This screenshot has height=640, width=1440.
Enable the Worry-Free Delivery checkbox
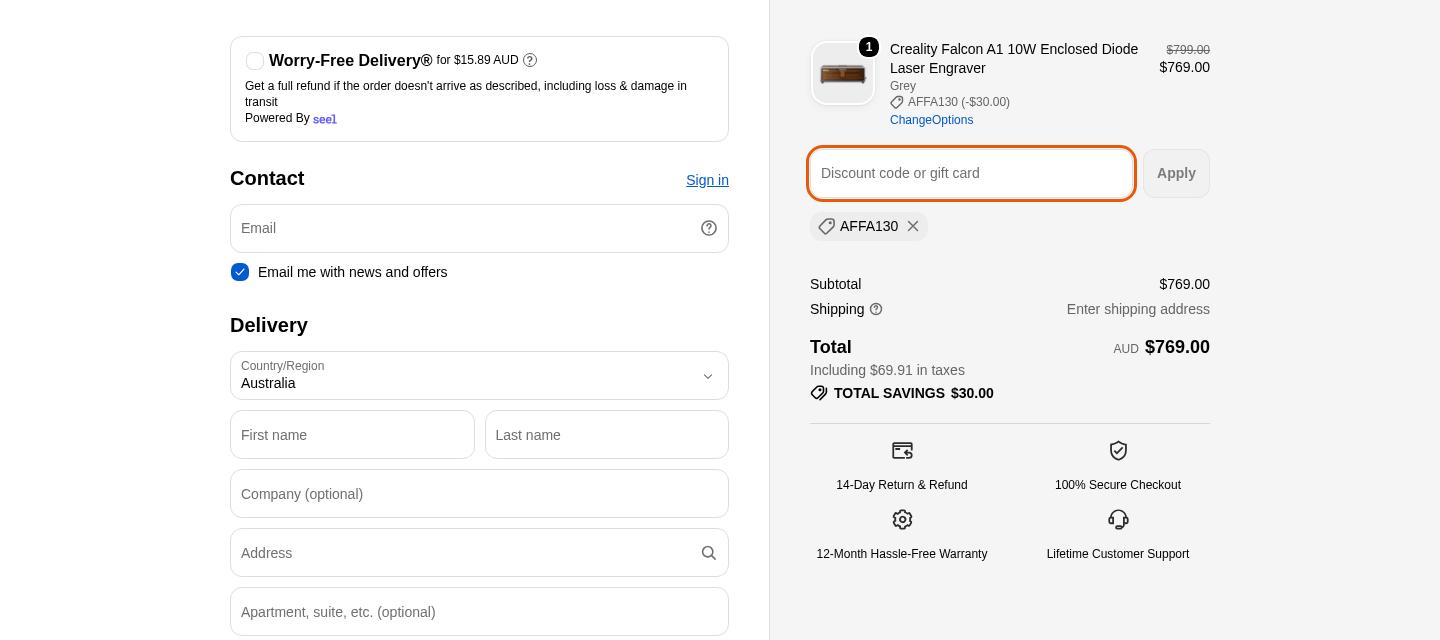point(255,61)
